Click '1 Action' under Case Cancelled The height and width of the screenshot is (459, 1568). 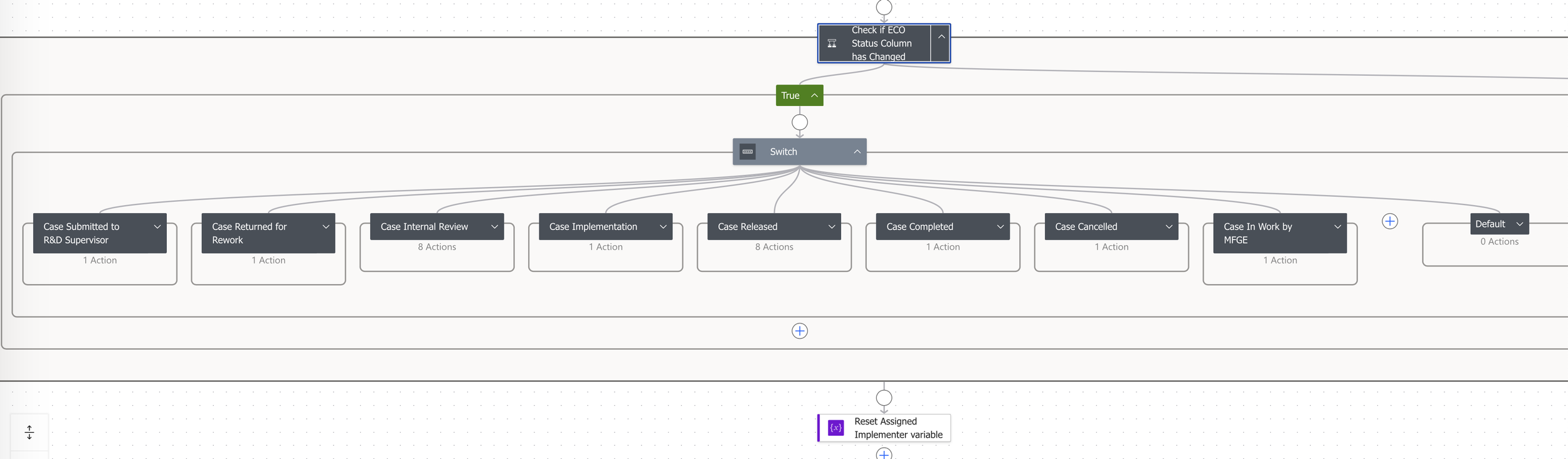click(1111, 247)
